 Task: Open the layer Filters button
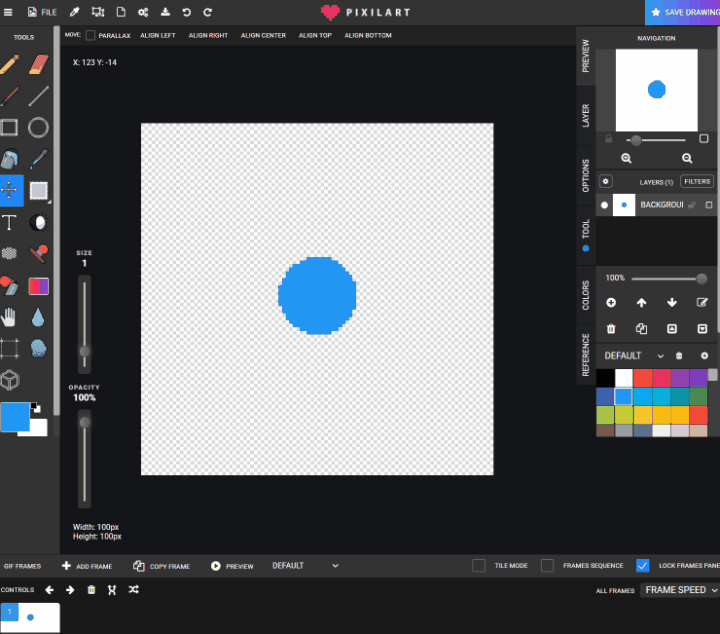pyautogui.click(x=697, y=181)
